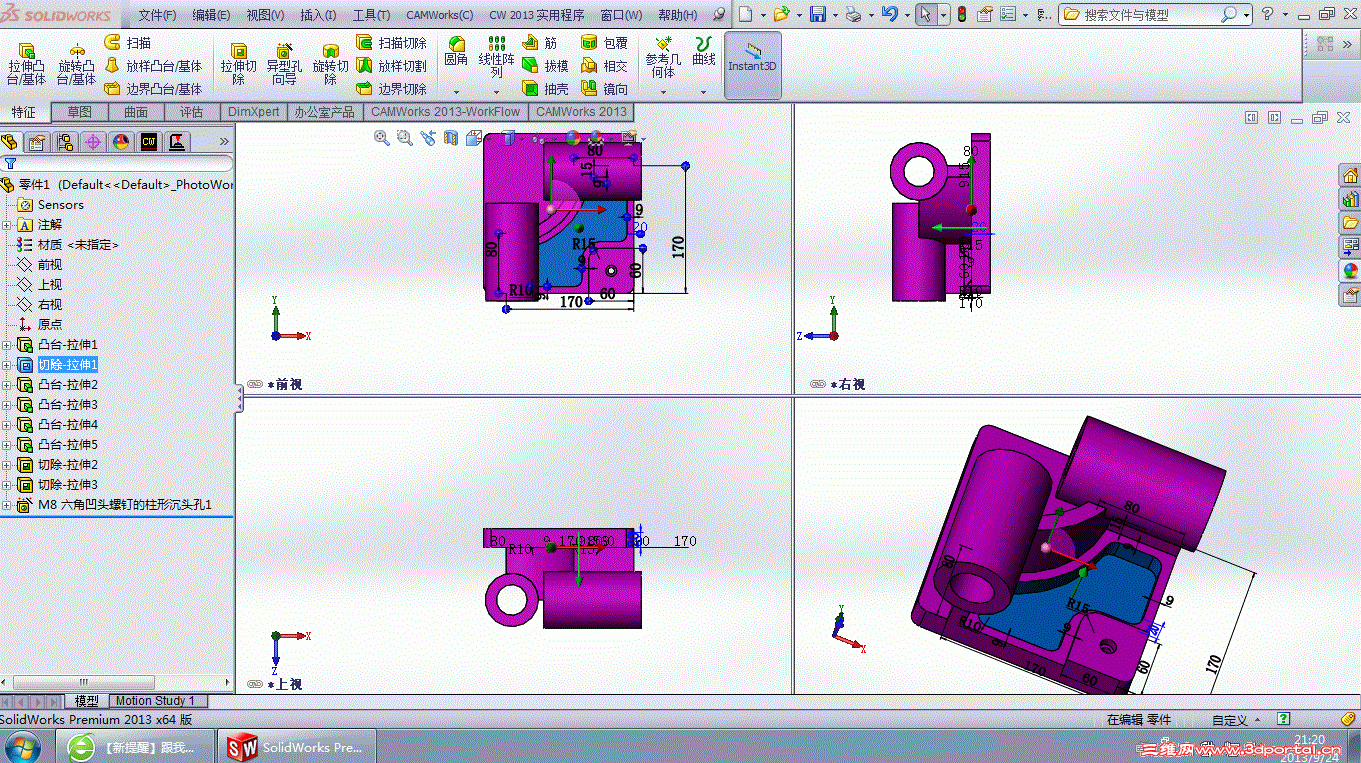The width and height of the screenshot is (1361, 763).
Task: Open the Save button dropdown arrow
Action: (835, 14)
